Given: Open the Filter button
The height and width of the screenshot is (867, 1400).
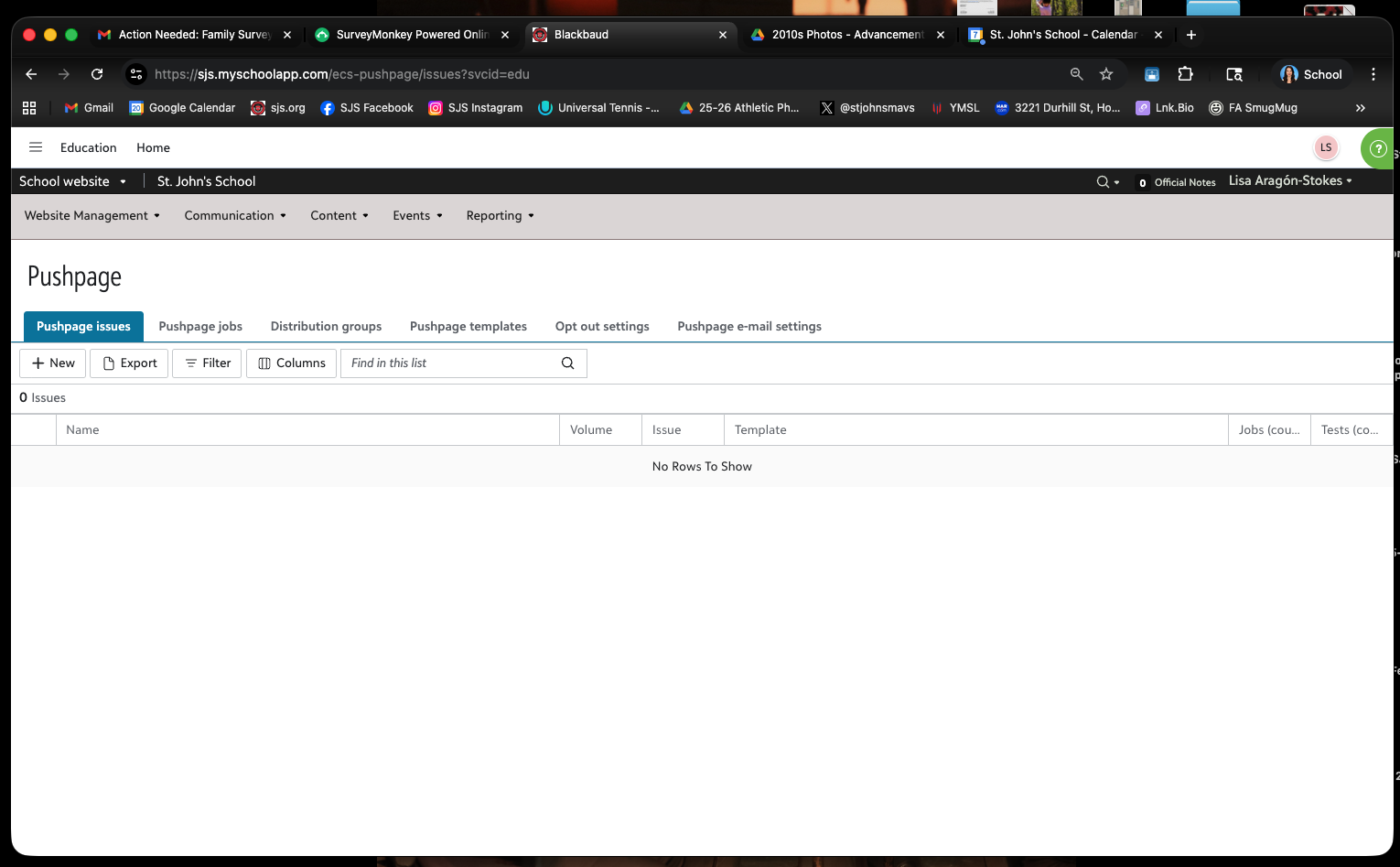Looking at the screenshot, I should pyautogui.click(x=208, y=363).
